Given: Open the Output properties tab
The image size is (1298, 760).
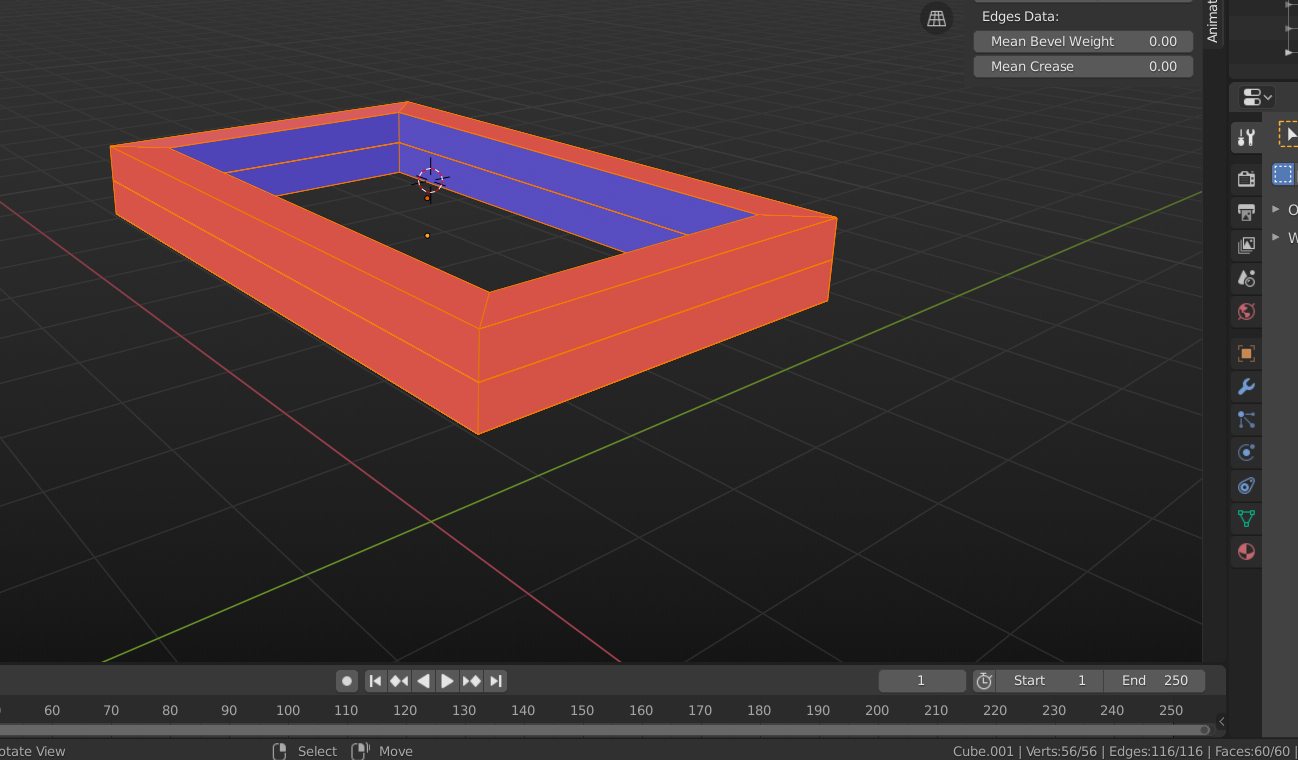Looking at the screenshot, I should (x=1246, y=212).
